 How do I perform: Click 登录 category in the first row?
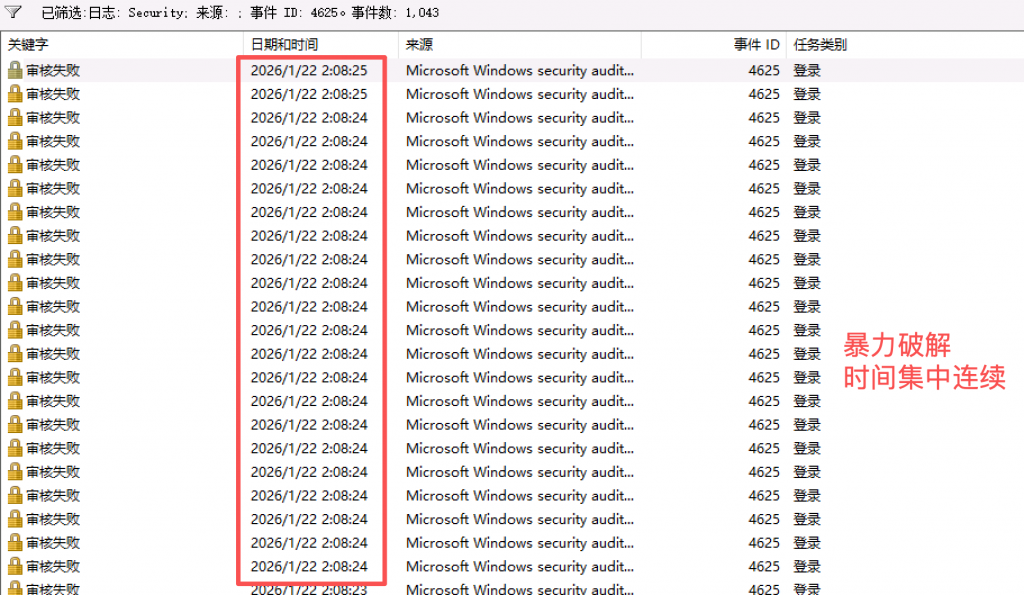(807, 71)
